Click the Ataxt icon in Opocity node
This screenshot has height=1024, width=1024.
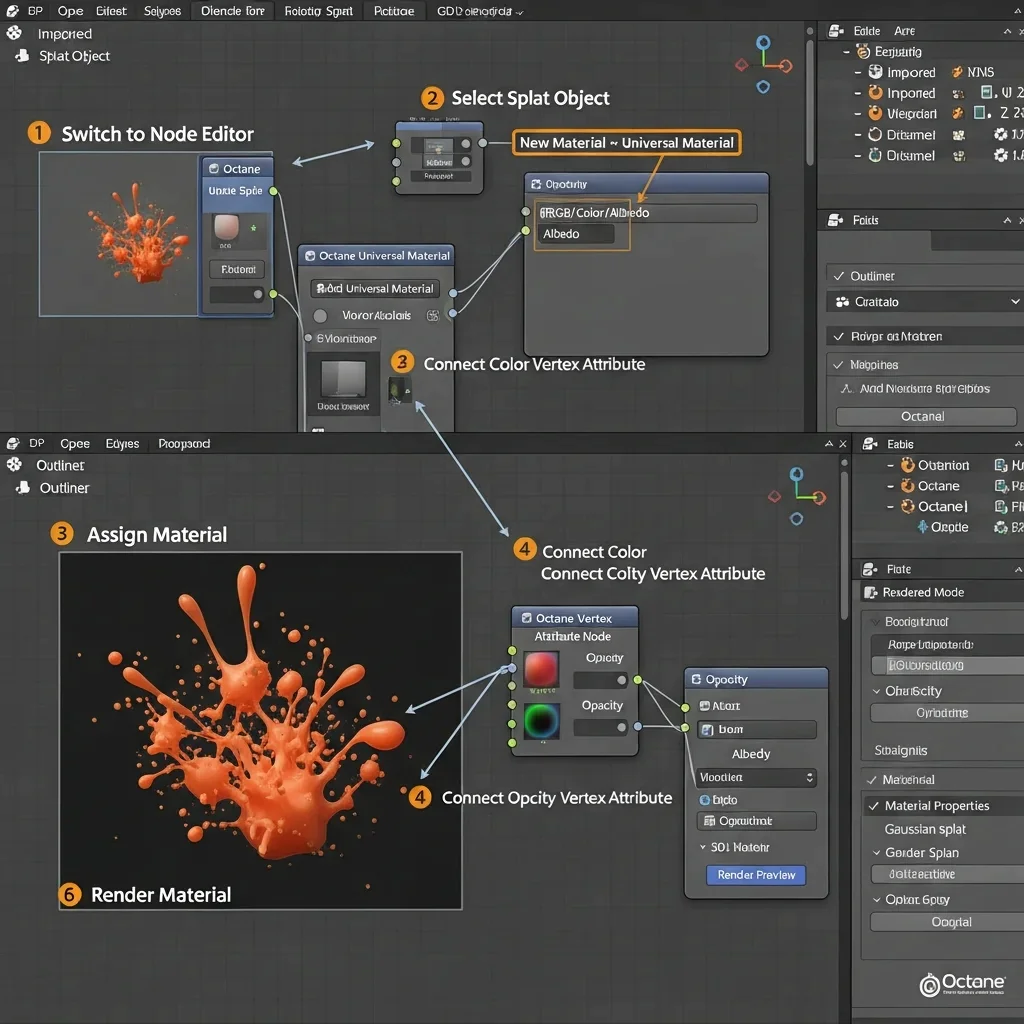click(705, 705)
